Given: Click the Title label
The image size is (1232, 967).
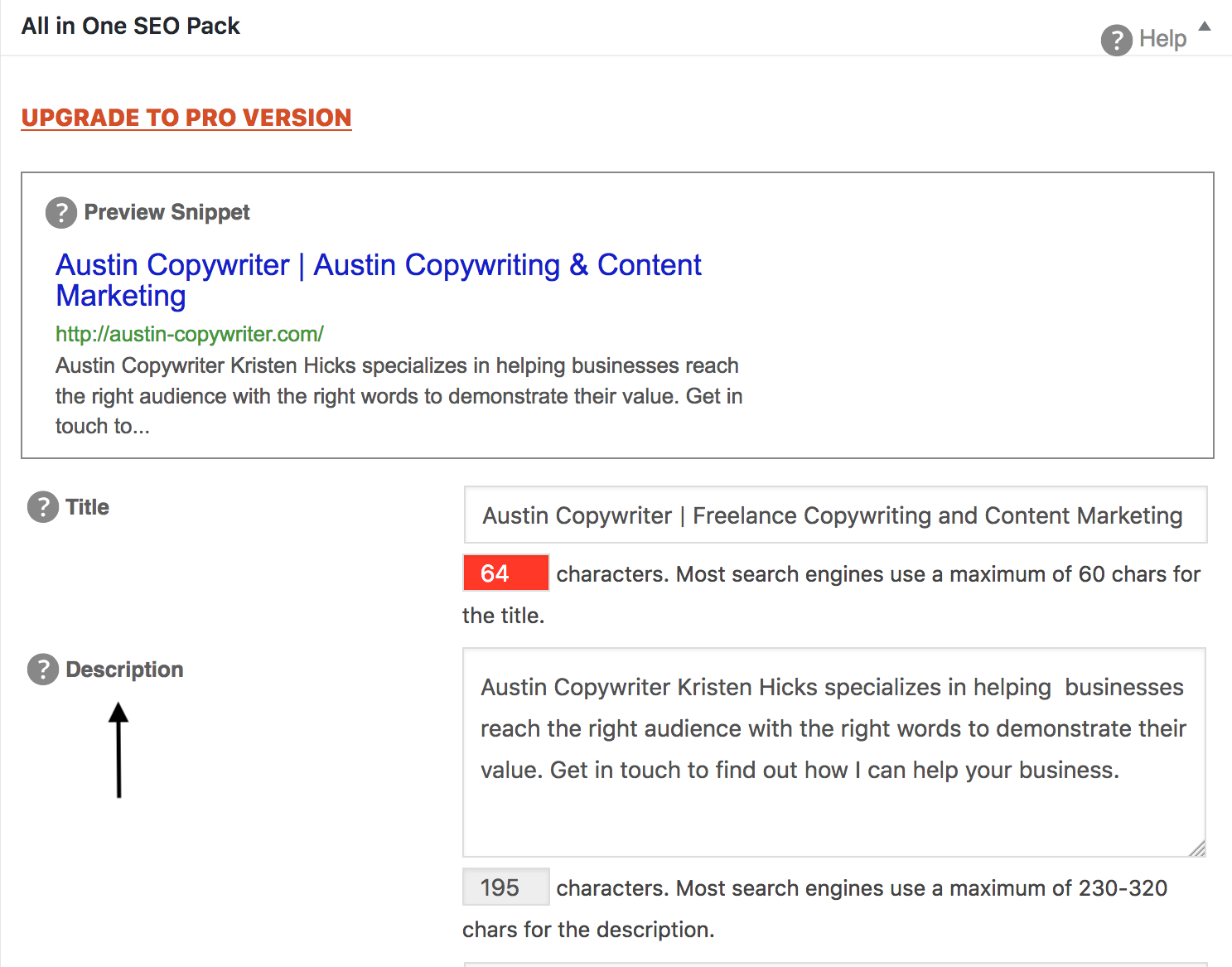Looking at the screenshot, I should [x=86, y=507].
